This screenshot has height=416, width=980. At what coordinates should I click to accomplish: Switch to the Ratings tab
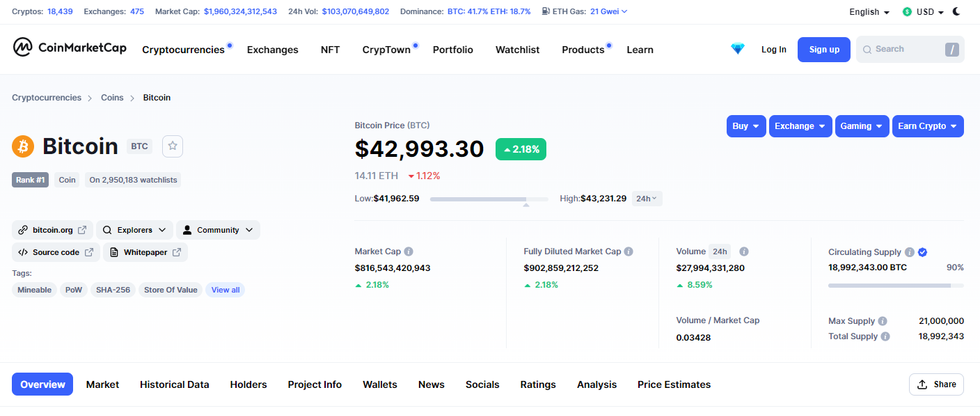click(x=538, y=385)
